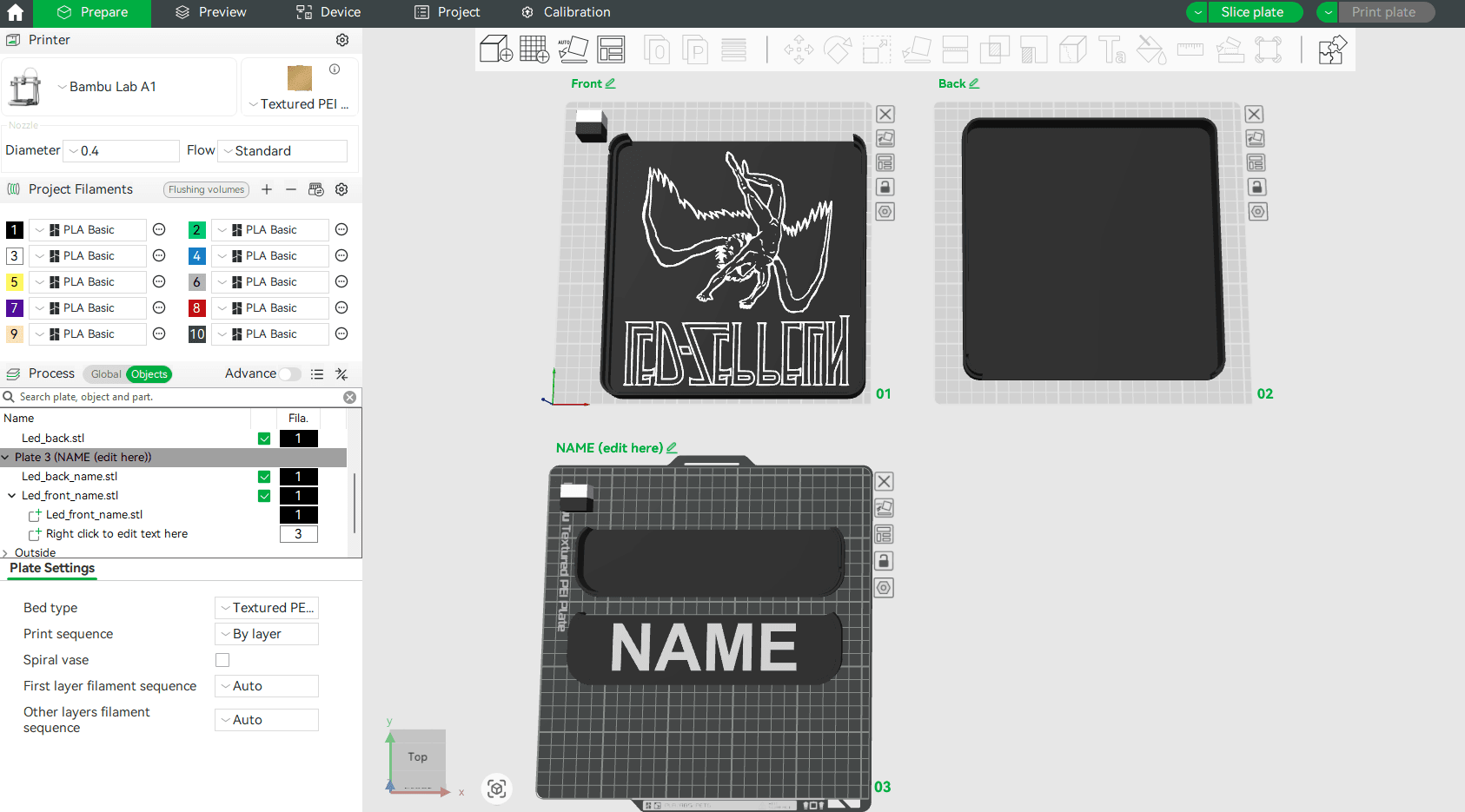Collapse the Plate 3 tree node
The height and width of the screenshot is (812, 1465).
[x=5, y=458]
